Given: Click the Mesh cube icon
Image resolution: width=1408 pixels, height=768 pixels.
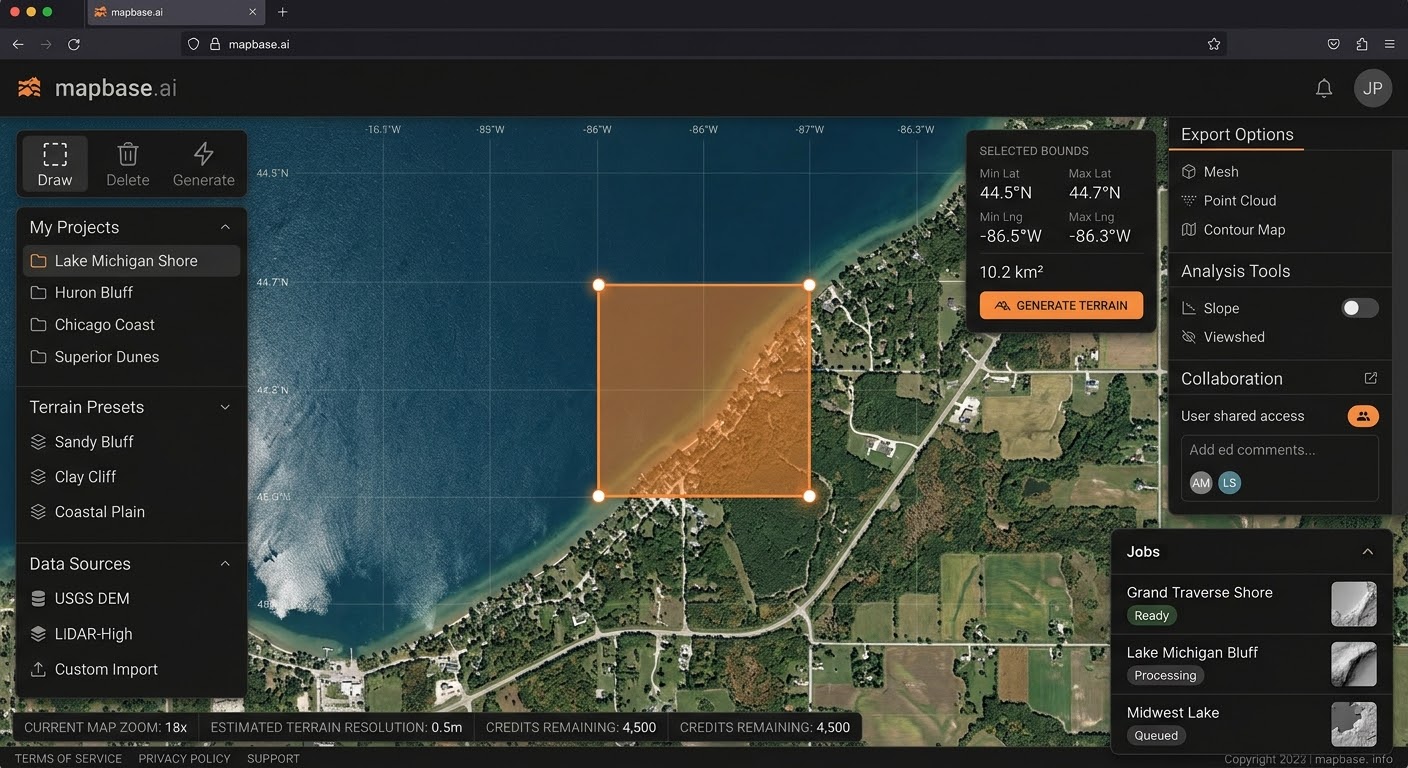Looking at the screenshot, I should [x=1189, y=172].
